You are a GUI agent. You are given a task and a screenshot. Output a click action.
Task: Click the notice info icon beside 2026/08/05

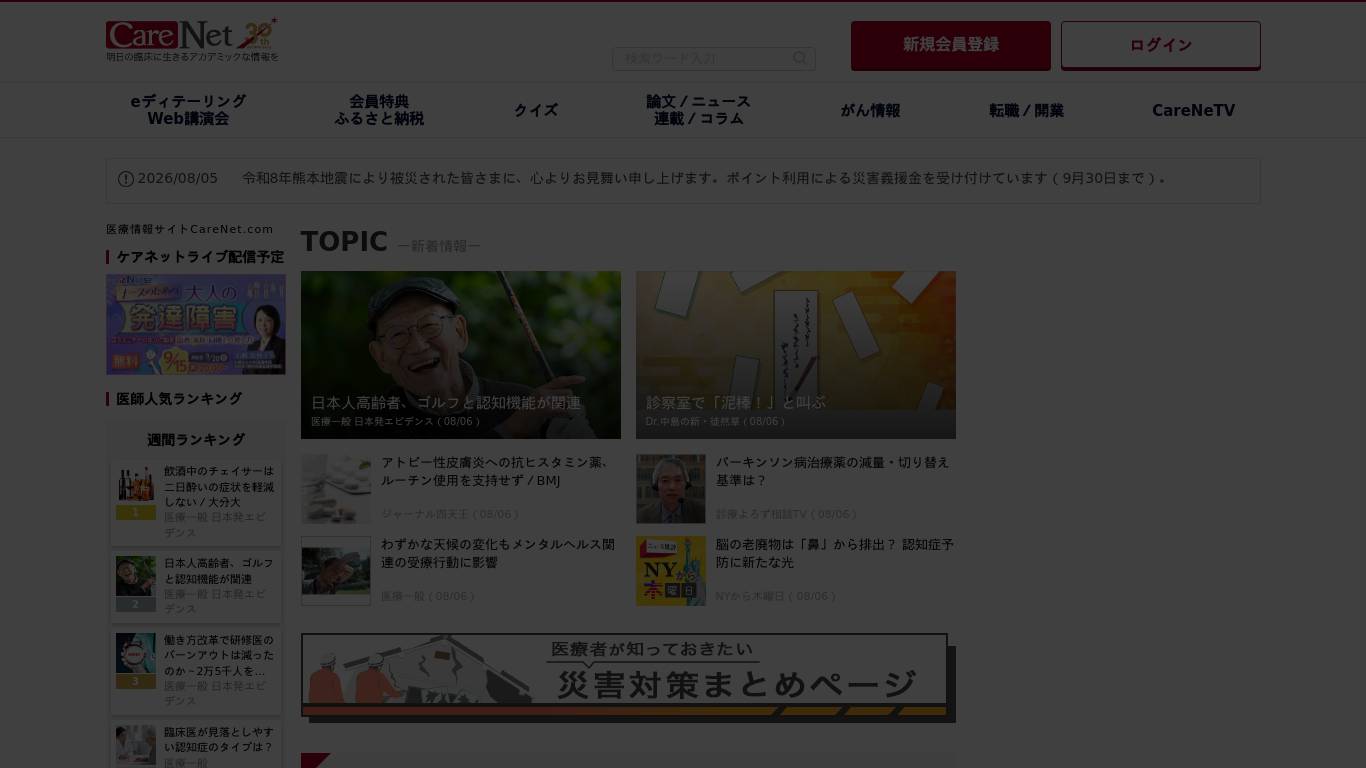coord(126,179)
